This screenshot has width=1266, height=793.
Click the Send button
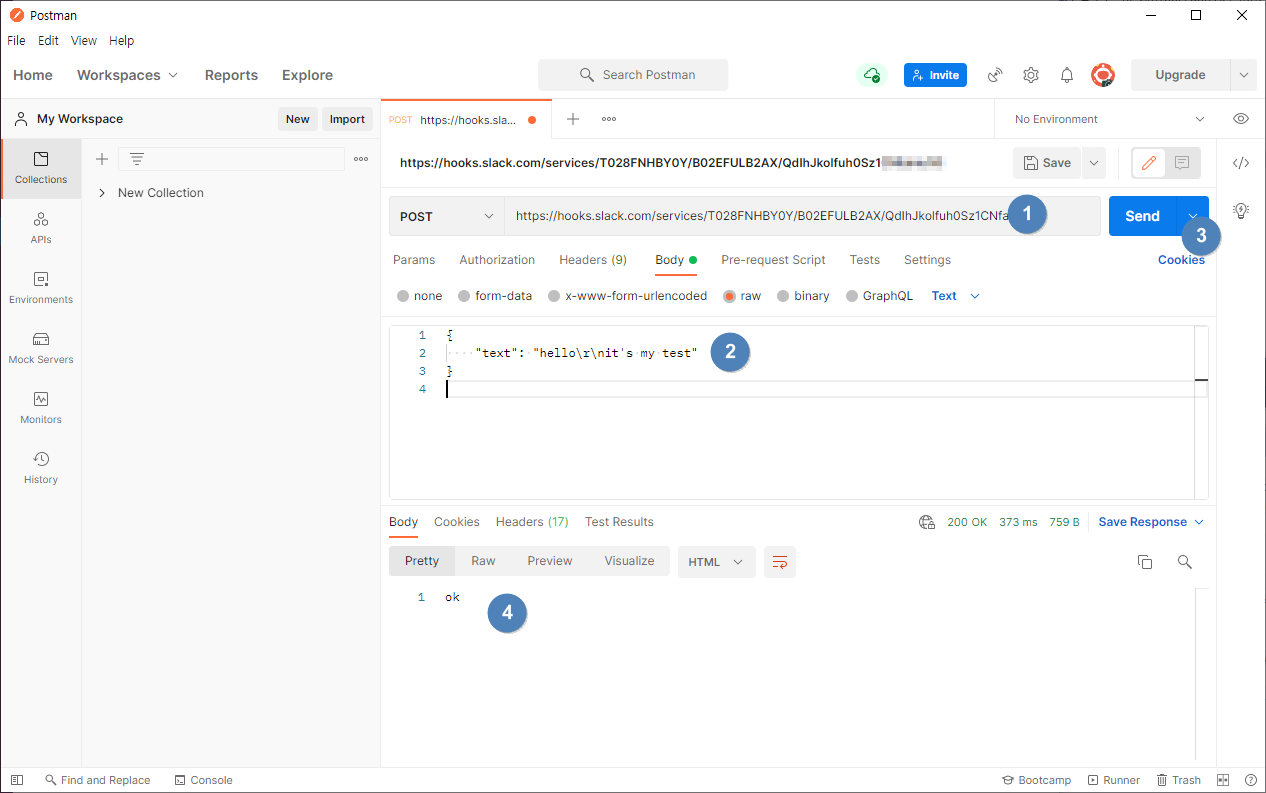(1142, 216)
